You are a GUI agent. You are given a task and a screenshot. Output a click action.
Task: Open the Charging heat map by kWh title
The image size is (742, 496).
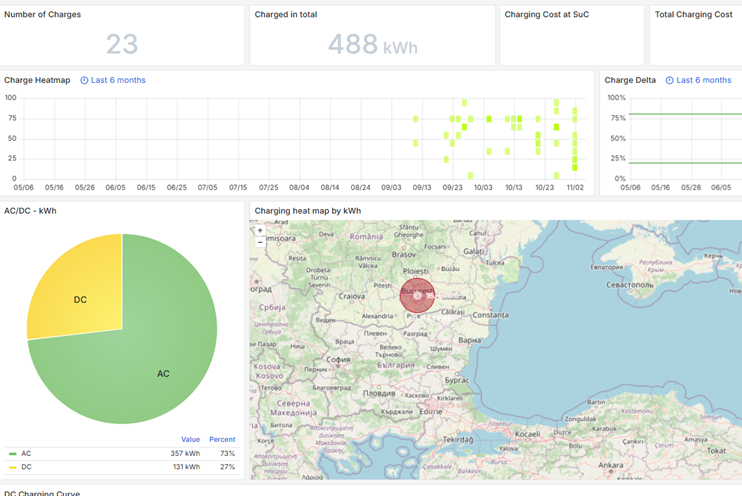[307, 211]
